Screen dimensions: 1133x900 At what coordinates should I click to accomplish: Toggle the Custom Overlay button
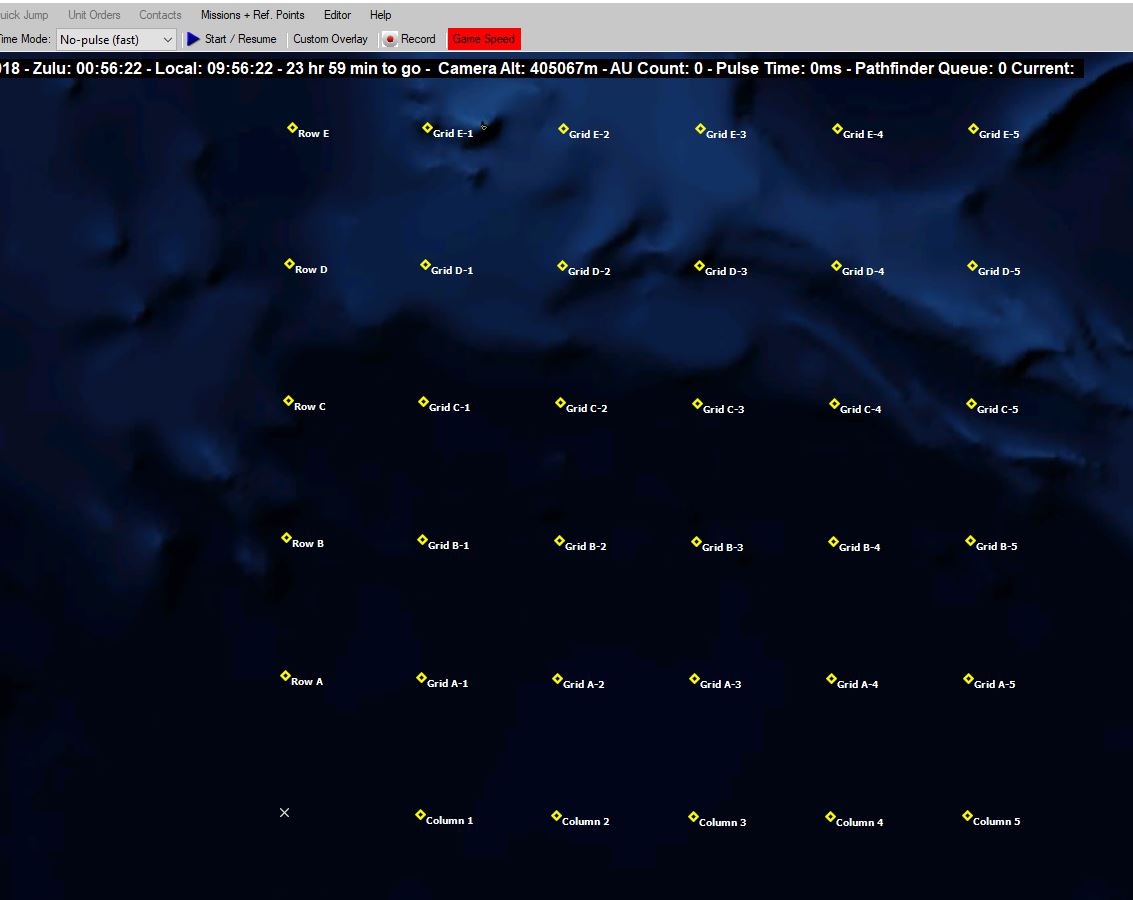coord(330,39)
